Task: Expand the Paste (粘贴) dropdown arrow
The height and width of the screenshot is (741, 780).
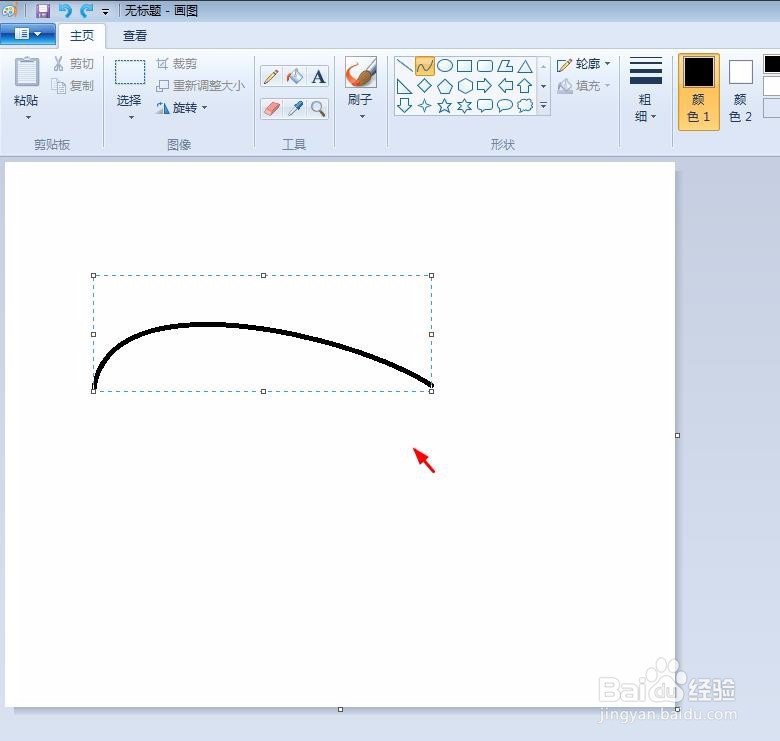Action: (x=28, y=118)
